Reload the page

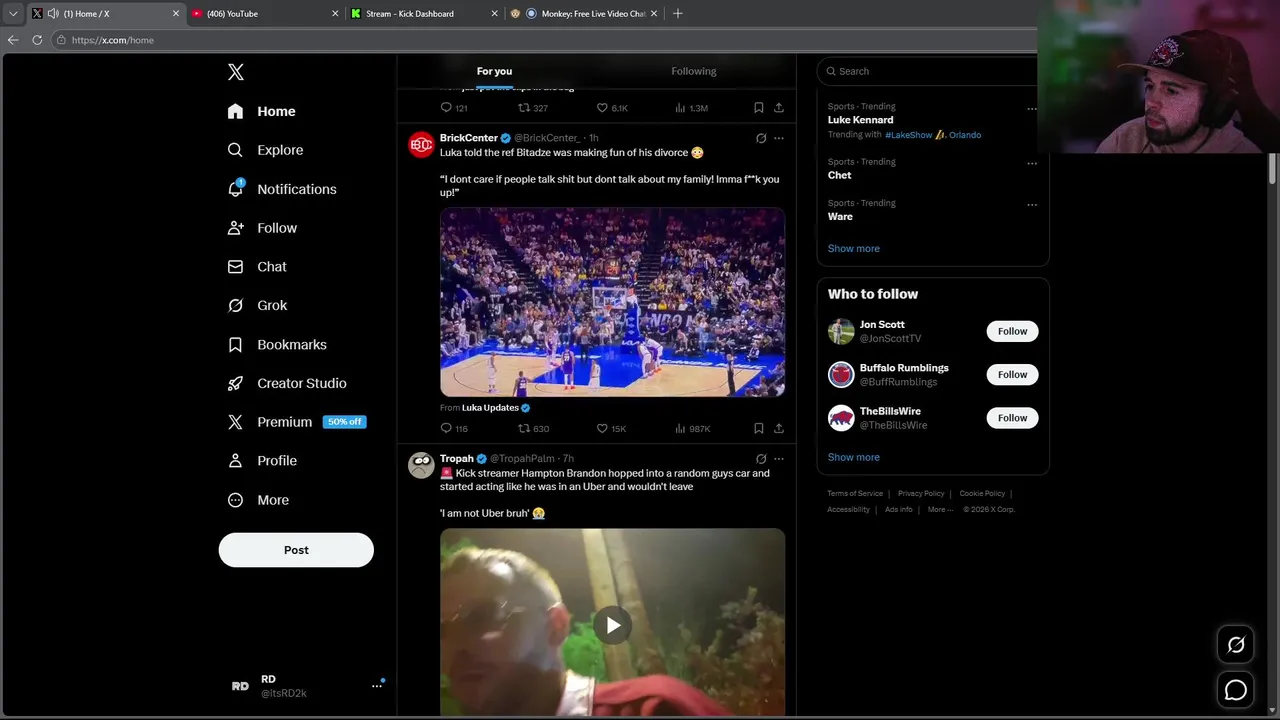(x=37, y=40)
